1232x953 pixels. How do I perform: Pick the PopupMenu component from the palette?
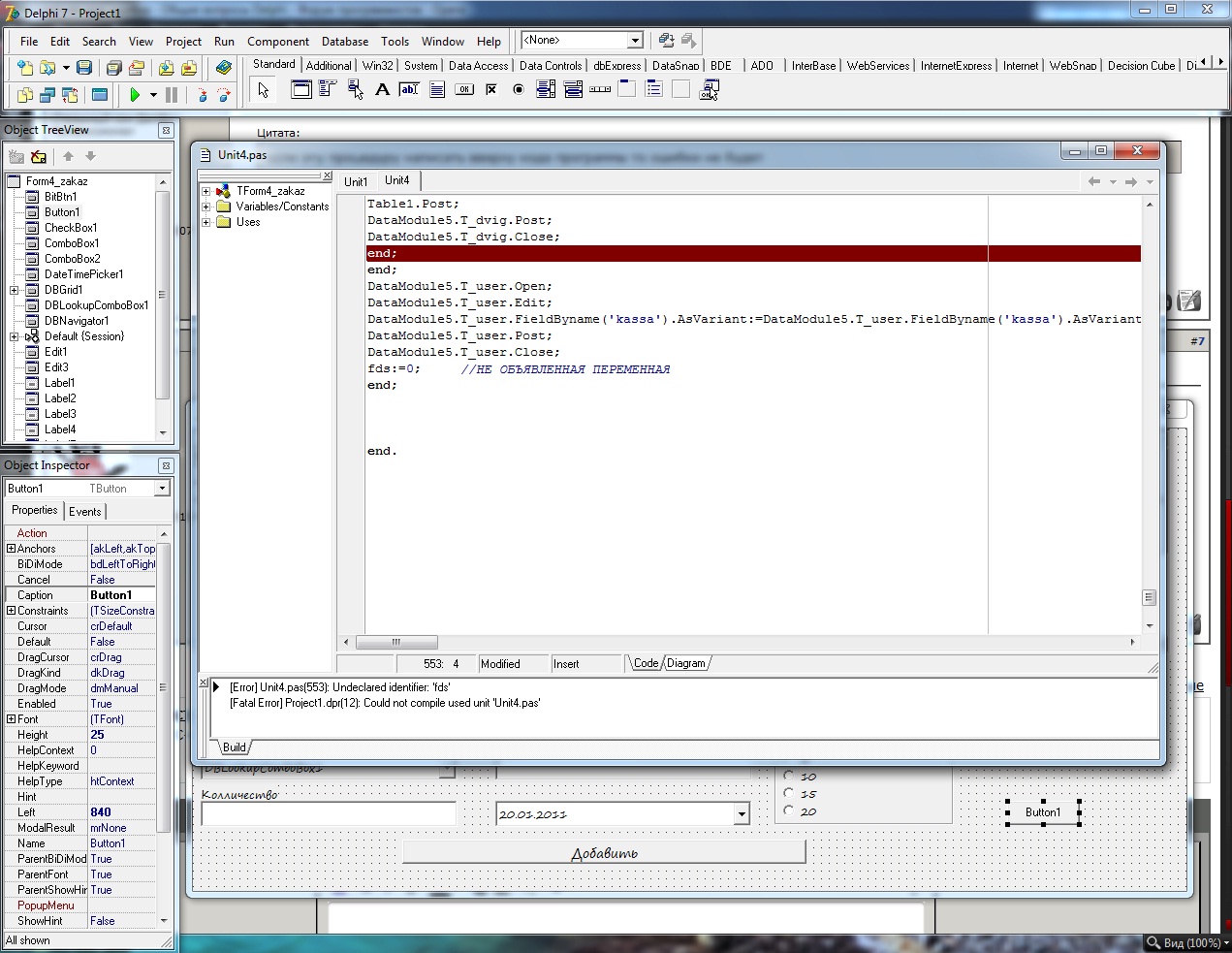(355, 90)
